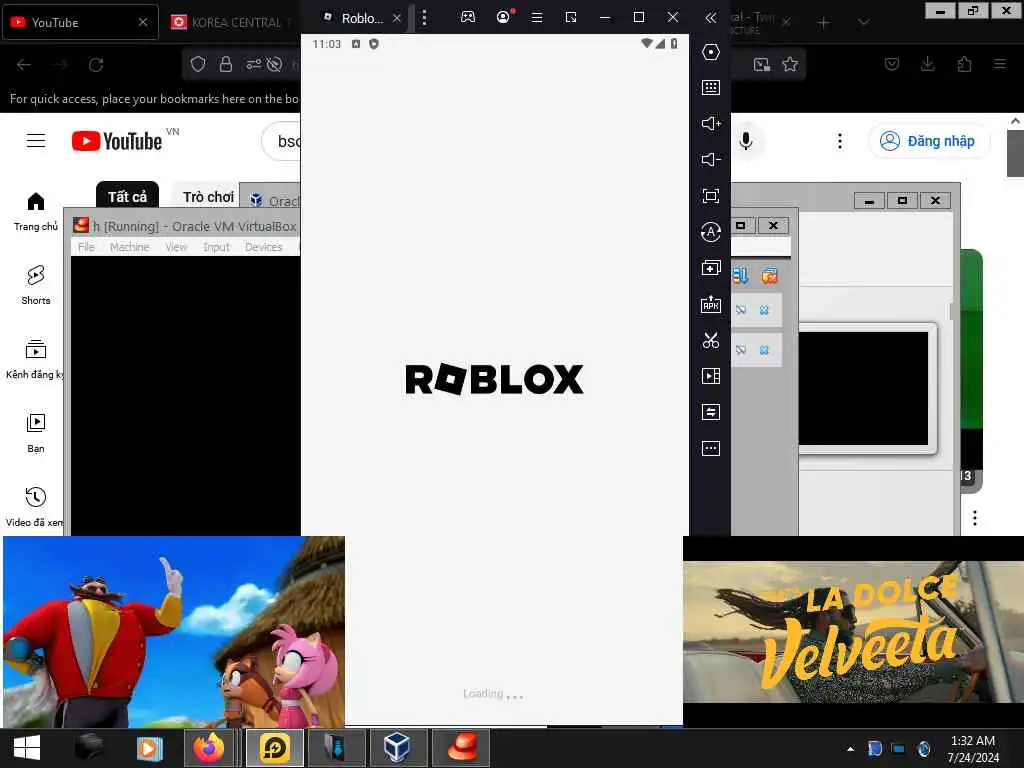Image resolution: width=1024 pixels, height=768 pixels.
Task: Bookmark this page with the star icon
Action: pos(790,64)
